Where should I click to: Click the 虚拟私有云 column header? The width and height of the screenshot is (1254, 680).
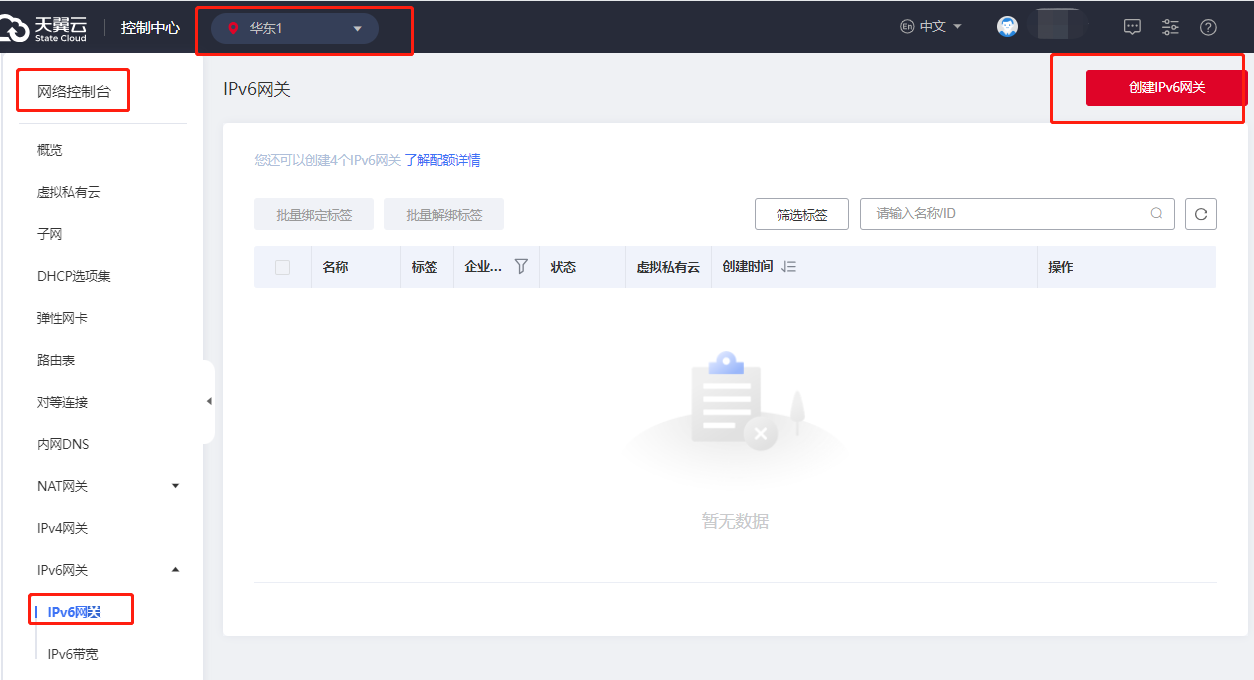pyautogui.click(x=668, y=267)
